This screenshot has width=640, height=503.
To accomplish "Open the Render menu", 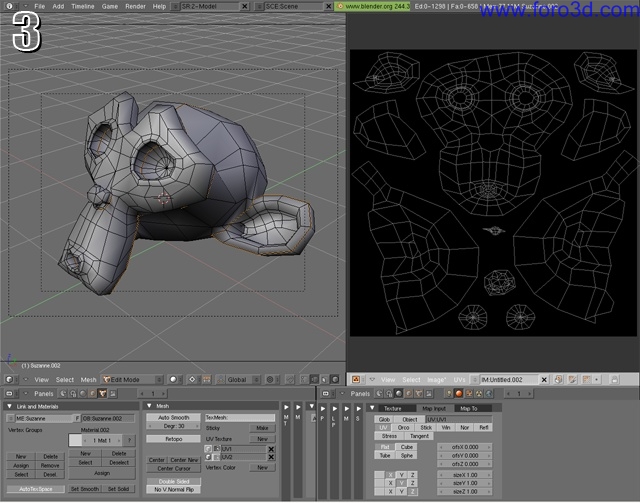I will click(135, 6).
